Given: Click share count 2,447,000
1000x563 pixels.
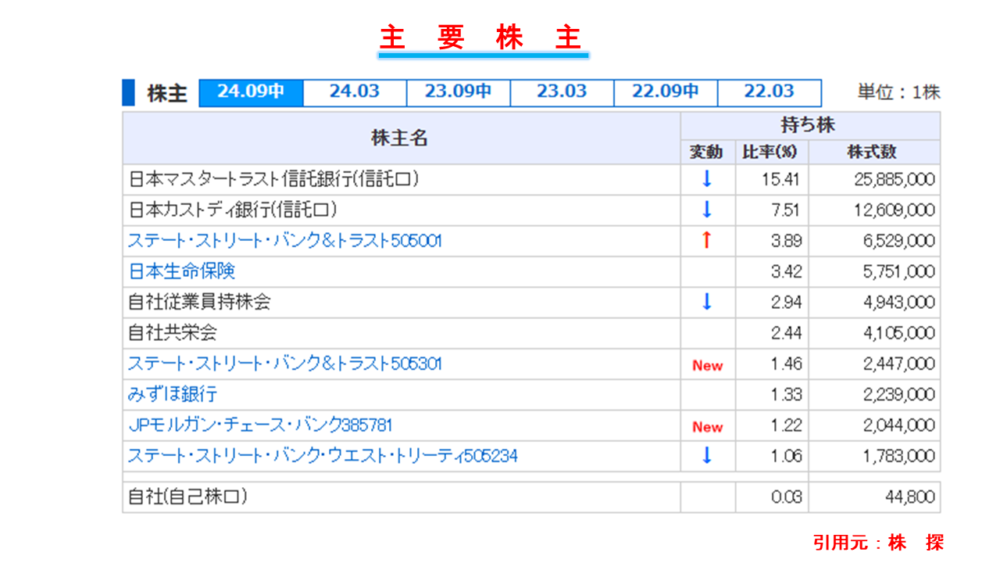Looking at the screenshot, I should [x=899, y=364].
